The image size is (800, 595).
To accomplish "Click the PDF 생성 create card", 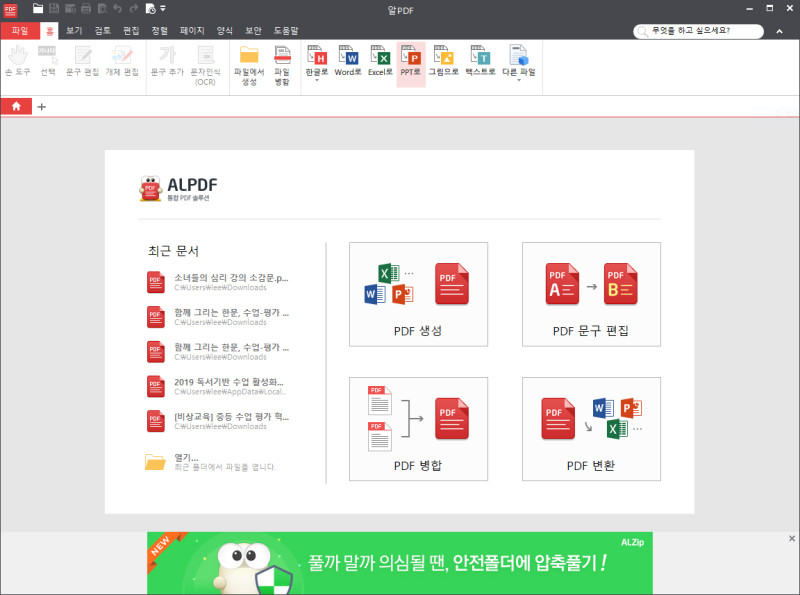I will click(418, 294).
